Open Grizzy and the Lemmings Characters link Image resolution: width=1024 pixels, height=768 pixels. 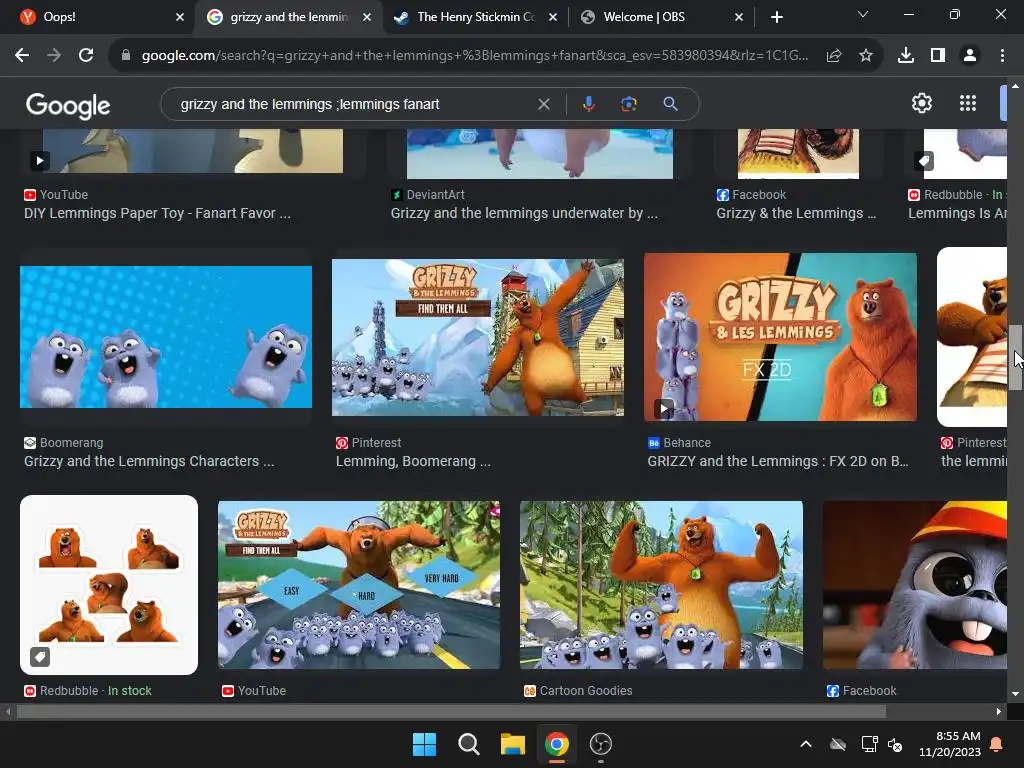pyautogui.click(x=149, y=462)
